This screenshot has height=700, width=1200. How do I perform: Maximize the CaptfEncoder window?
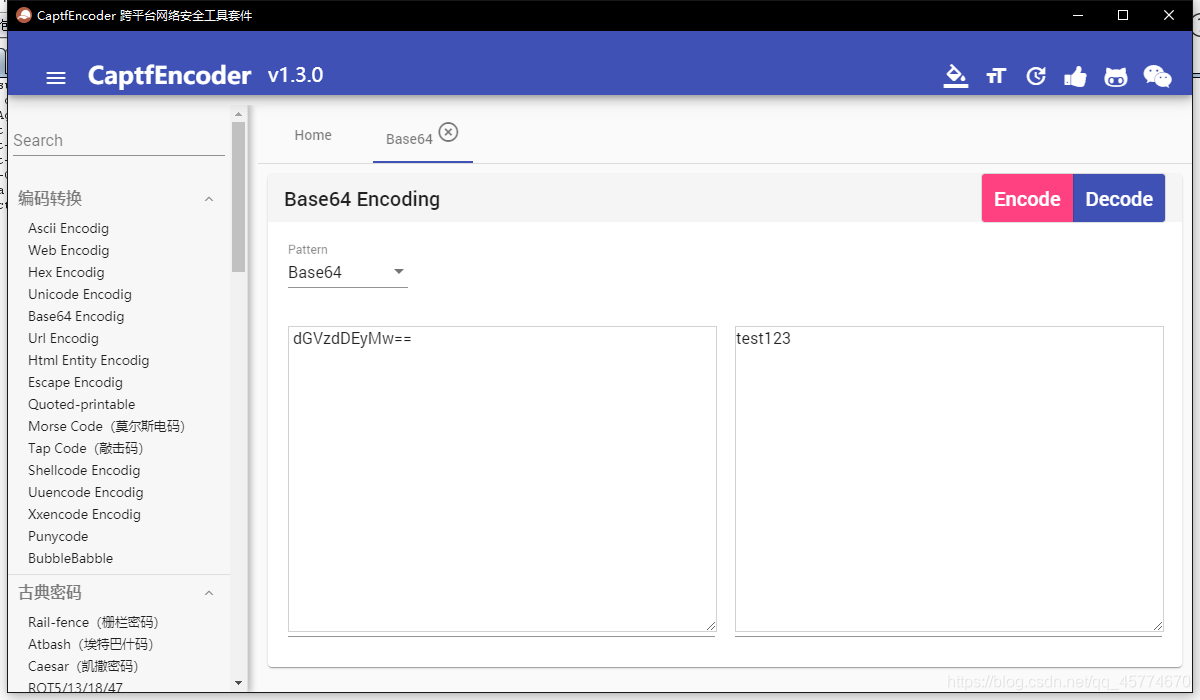[1123, 15]
